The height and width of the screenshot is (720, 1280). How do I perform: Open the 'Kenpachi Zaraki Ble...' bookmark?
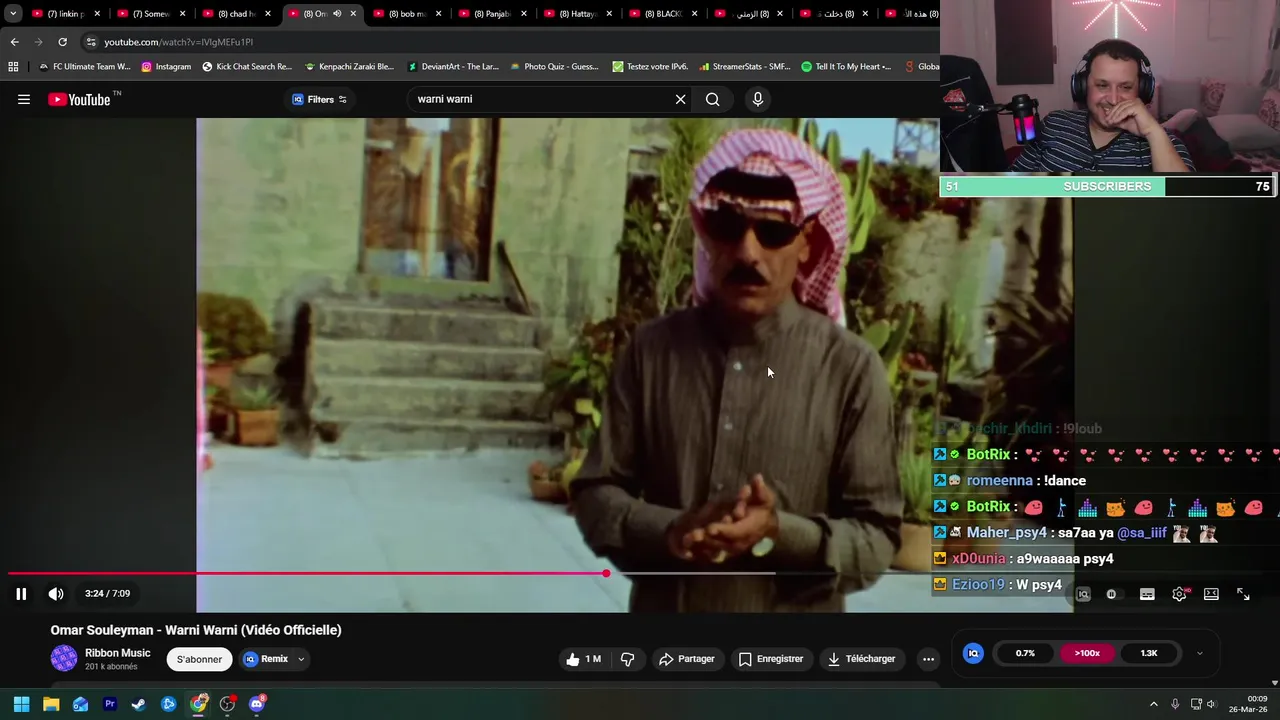pyautogui.click(x=349, y=67)
